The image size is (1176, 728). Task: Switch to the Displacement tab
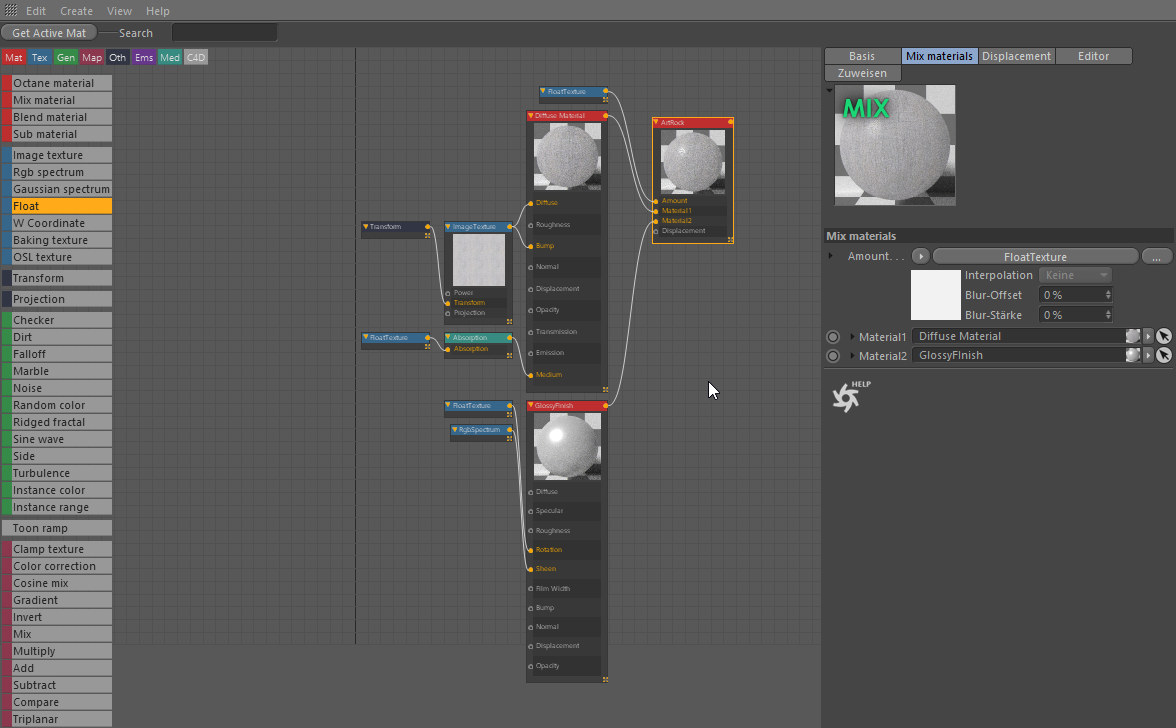click(x=1016, y=56)
